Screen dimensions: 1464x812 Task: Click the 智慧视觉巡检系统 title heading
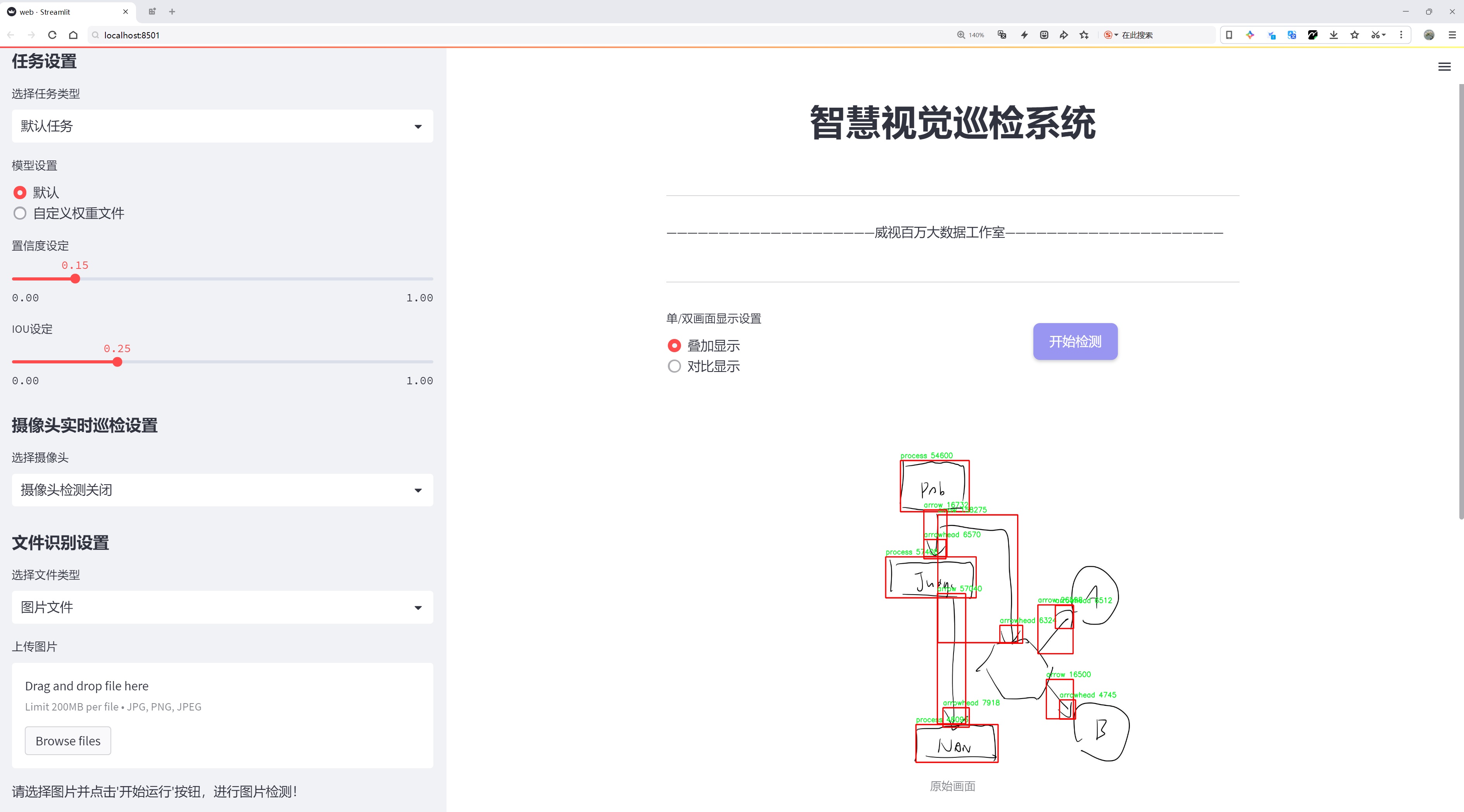coord(952,123)
